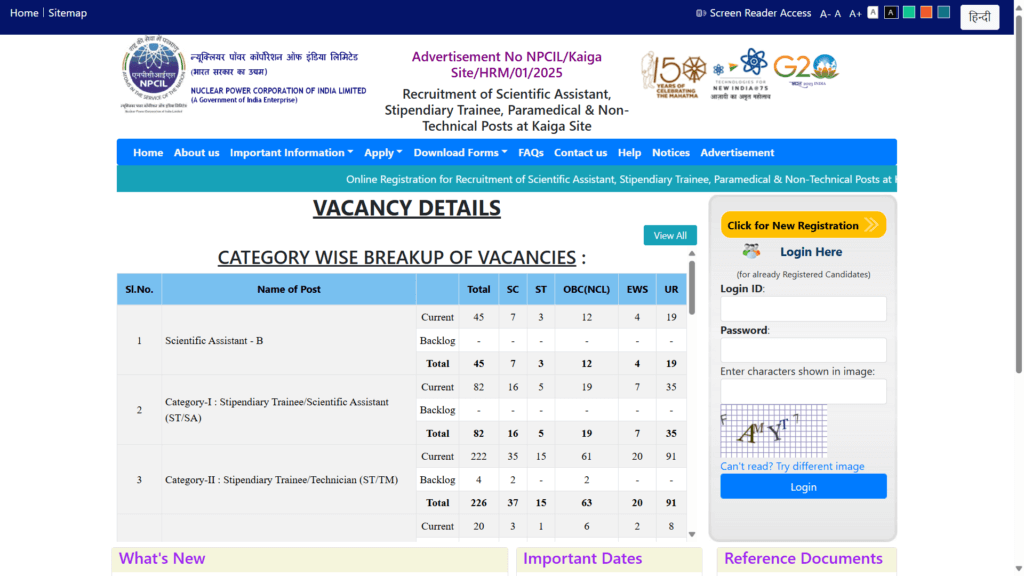This screenshot has width=1024, height=576.
Task: Expand the Download Forms dropdown
Action: [x=460, y=152]
